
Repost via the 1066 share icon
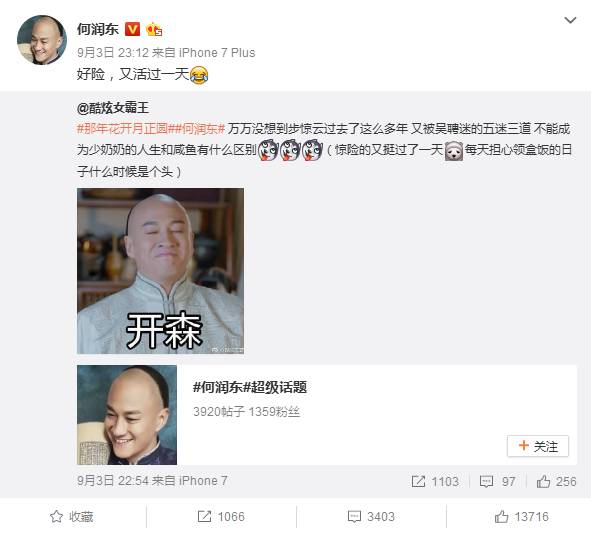pos(221,516)
